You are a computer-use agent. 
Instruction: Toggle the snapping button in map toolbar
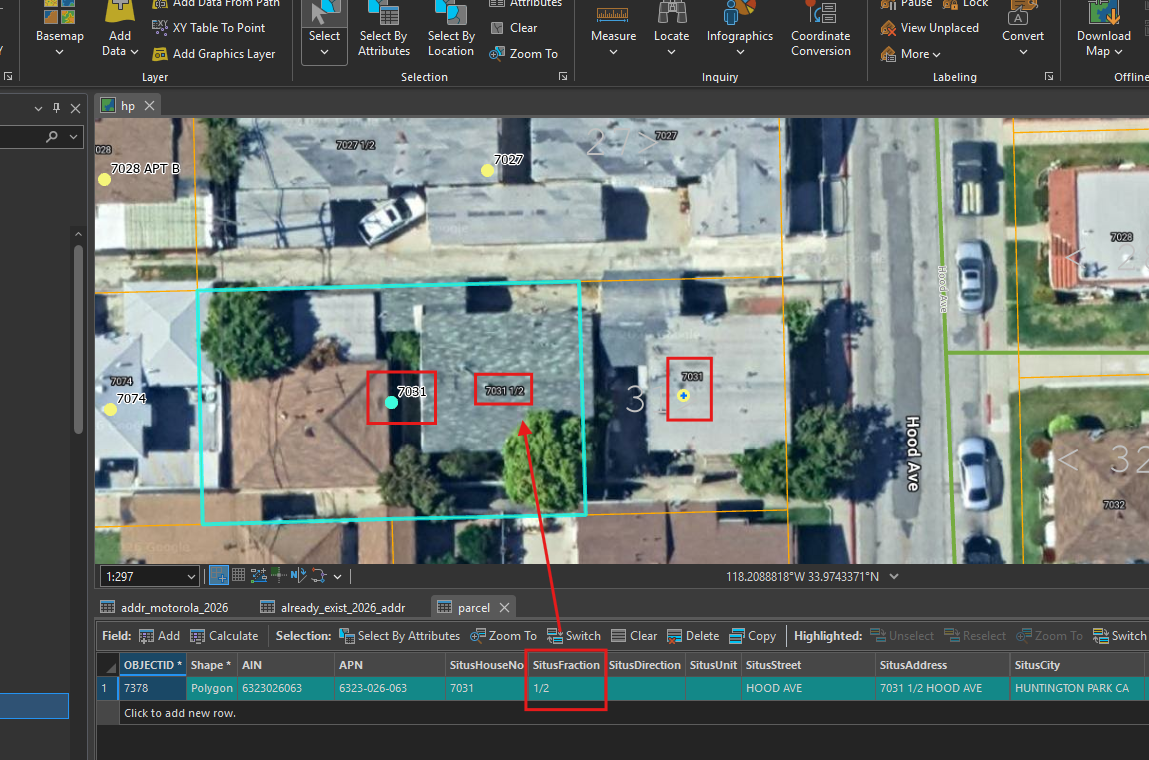(218, 576)
